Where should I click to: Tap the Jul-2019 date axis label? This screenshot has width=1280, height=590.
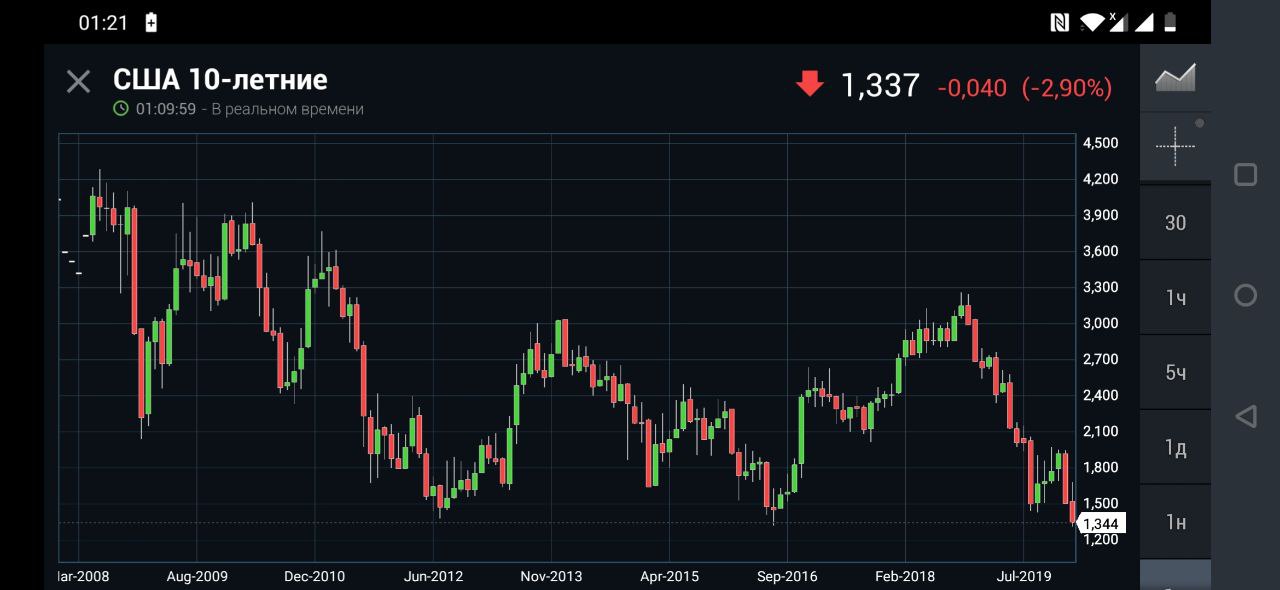click(x=1024, y=576)
